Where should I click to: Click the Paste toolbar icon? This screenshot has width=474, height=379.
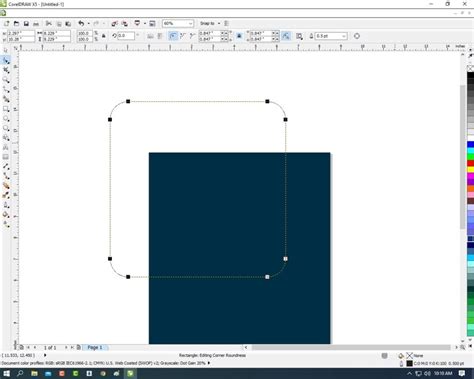pos(68,24)
